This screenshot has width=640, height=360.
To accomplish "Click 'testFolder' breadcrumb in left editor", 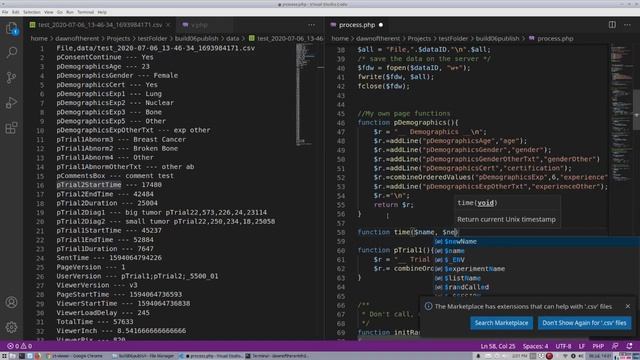I will point(152,38).
